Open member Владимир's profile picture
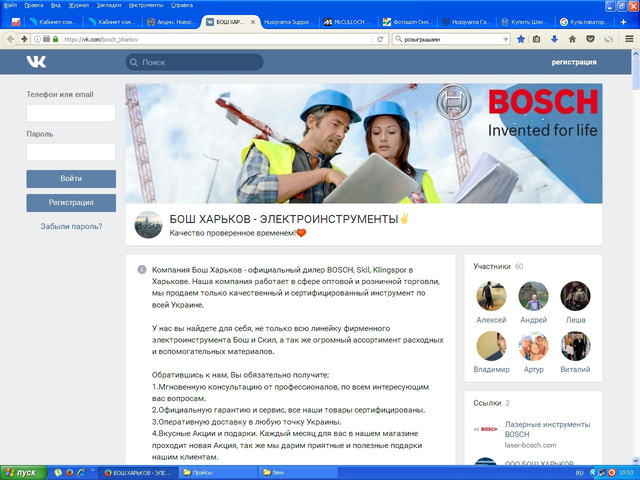This screenshot has width=640, height=480. 491,346
